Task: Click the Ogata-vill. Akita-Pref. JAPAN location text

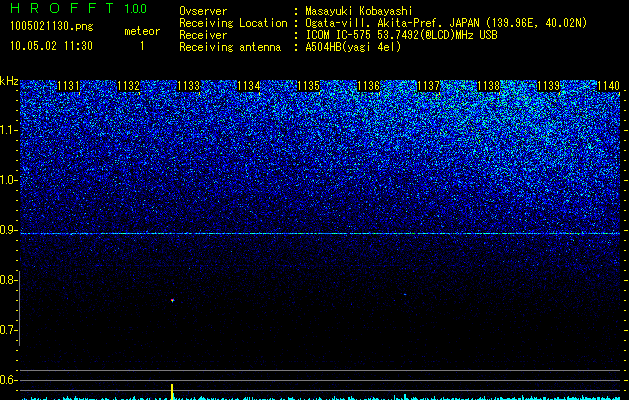Action: (446, 23)
